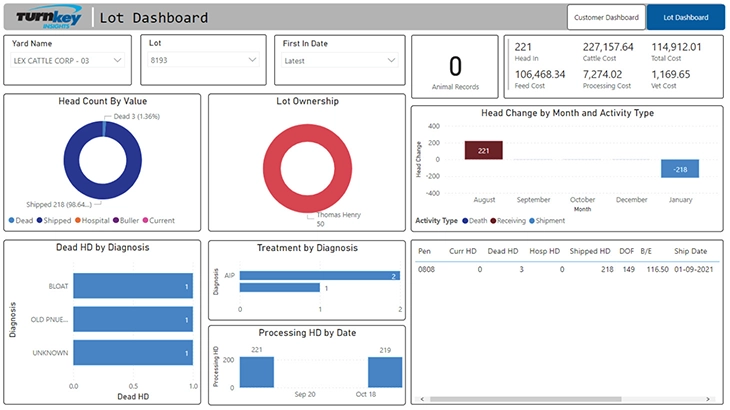Image resolution: width=730 pixels, height=410 pixels.
Task: Click the 106,468.34 Feed Cost value
Action: (540, 74)
